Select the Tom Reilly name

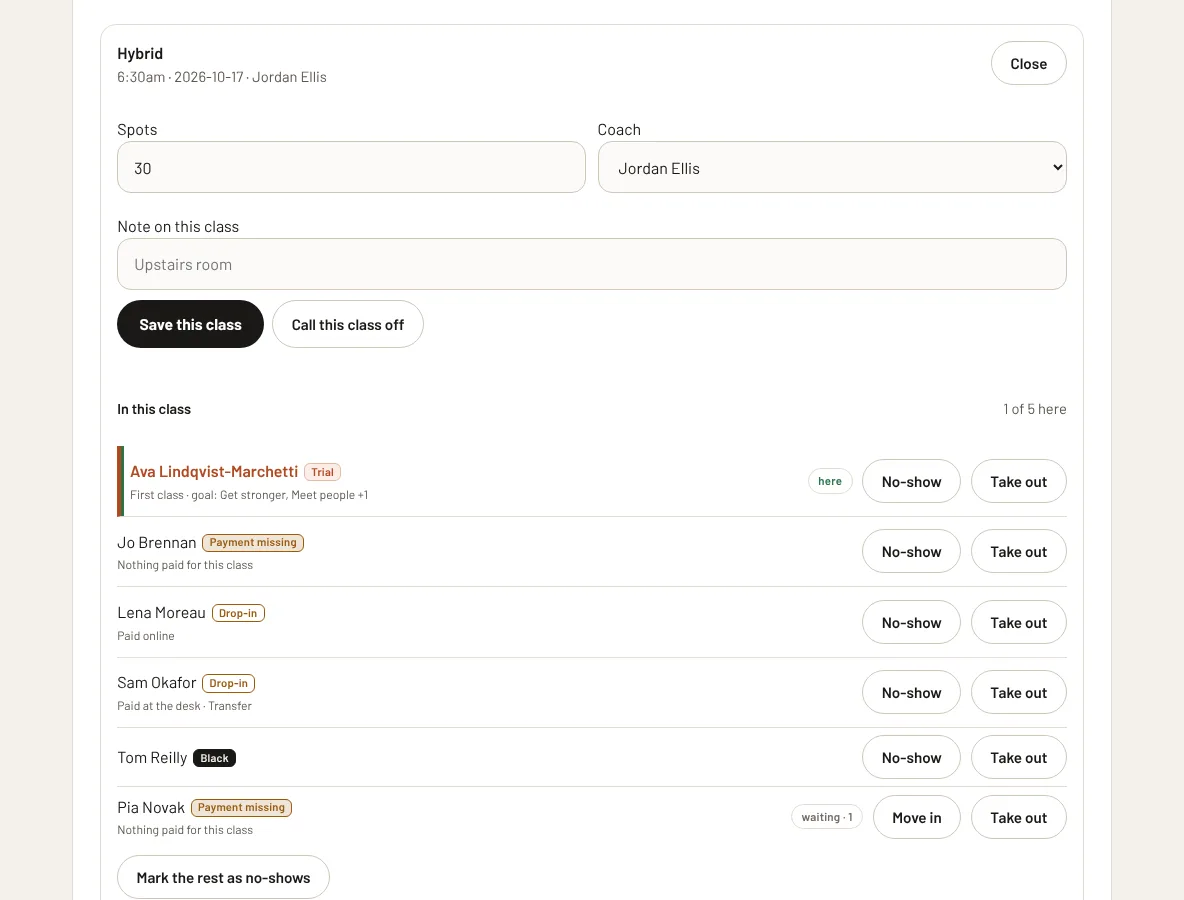tap(152, 757)
